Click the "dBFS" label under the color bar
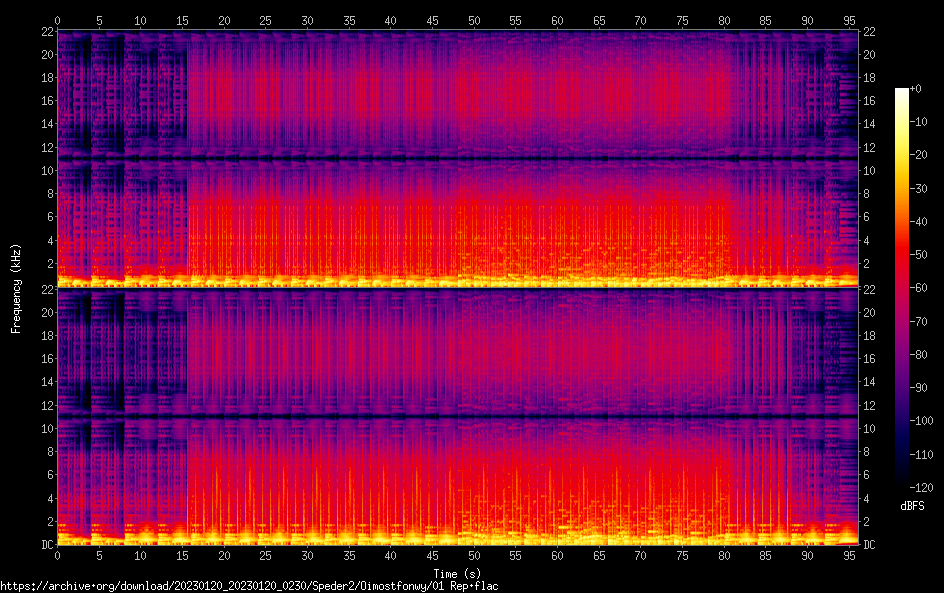944x593 pixels. 911,507
